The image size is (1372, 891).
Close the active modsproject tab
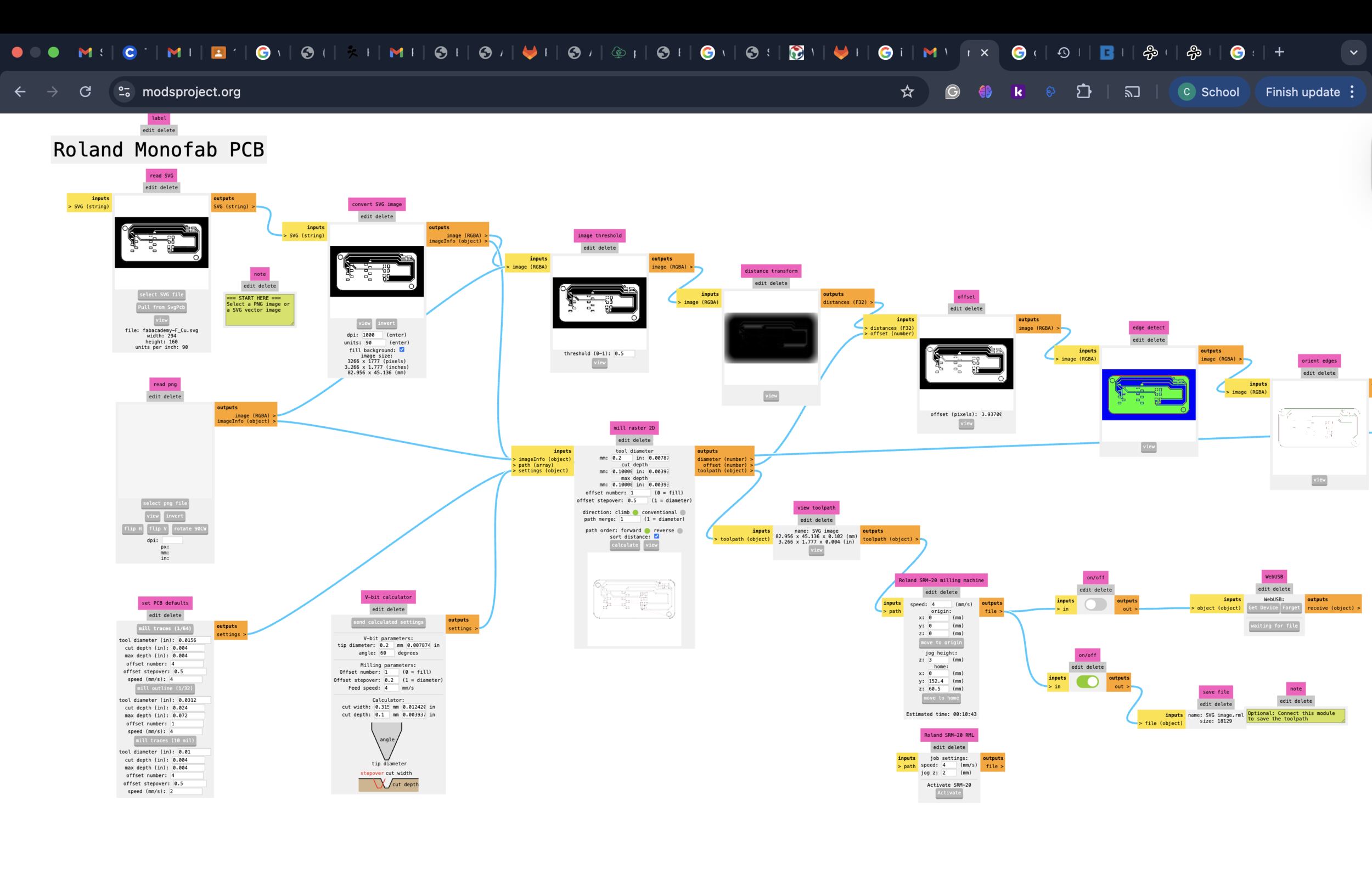pyautogui.click(x=985, y=53)
